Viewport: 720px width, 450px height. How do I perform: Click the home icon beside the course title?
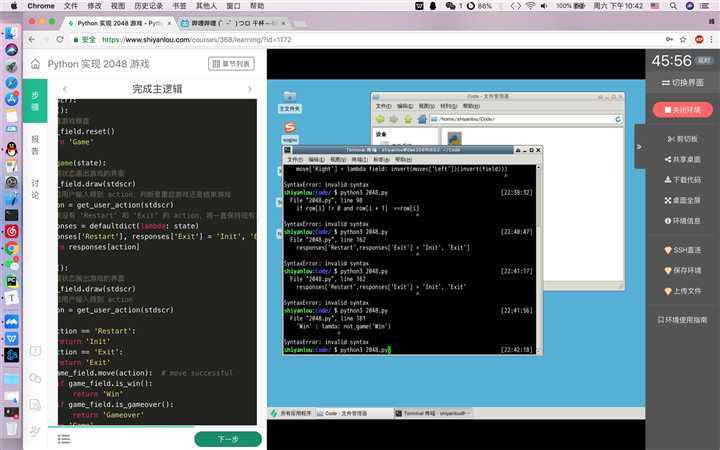click(x=35, y=64)
